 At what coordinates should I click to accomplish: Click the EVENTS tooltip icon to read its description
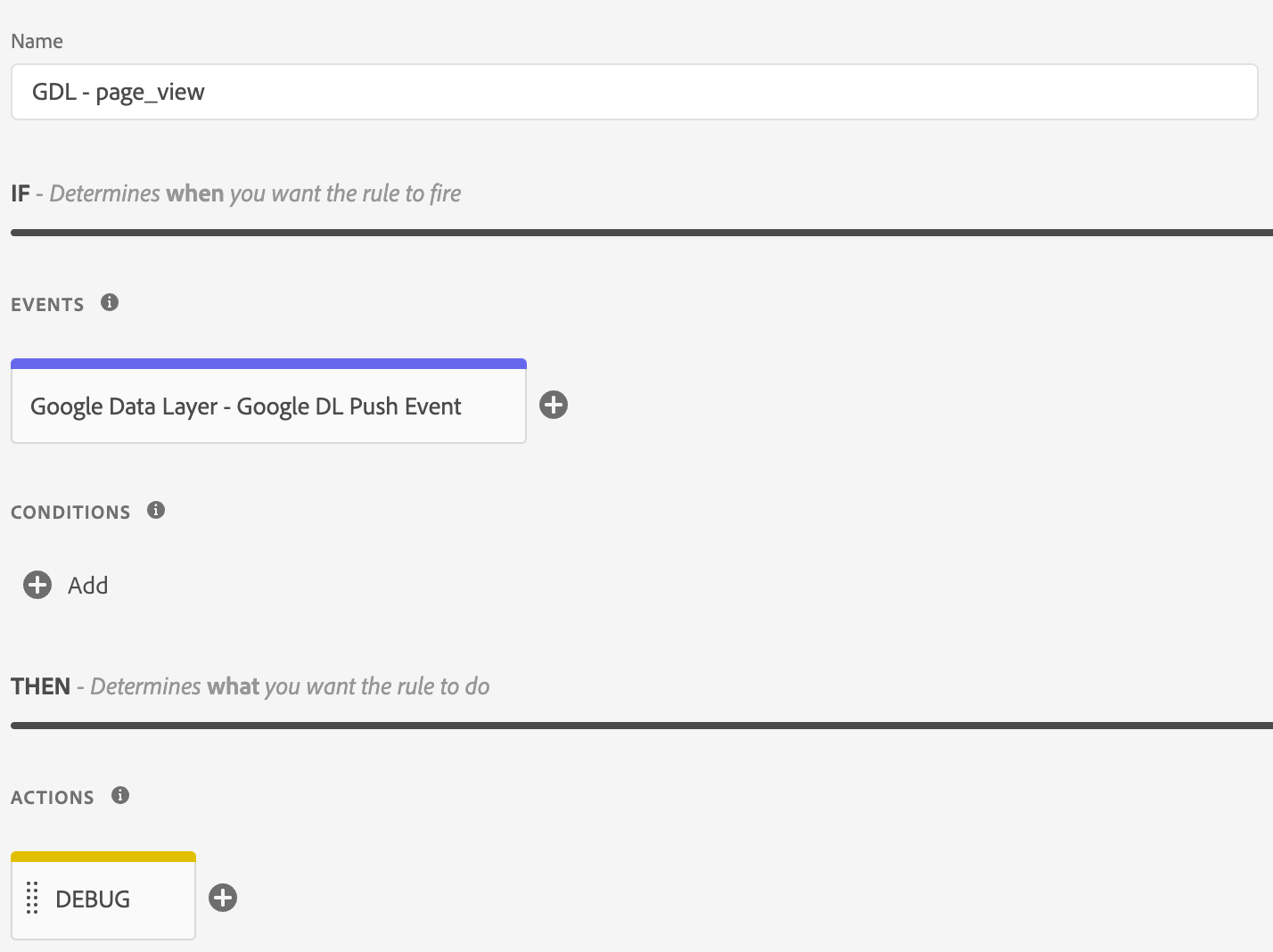pos(110,302)
